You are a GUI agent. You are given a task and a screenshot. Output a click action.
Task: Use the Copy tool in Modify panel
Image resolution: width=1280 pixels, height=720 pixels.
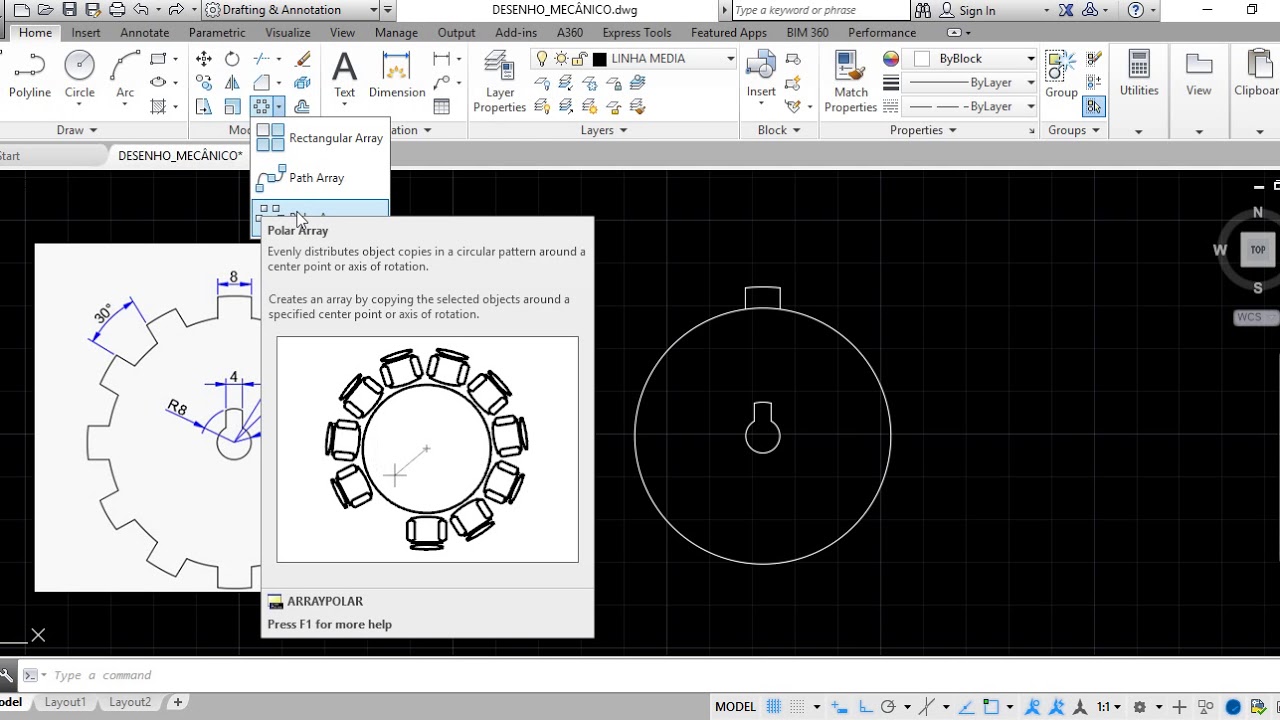click(x=204, y=83)
